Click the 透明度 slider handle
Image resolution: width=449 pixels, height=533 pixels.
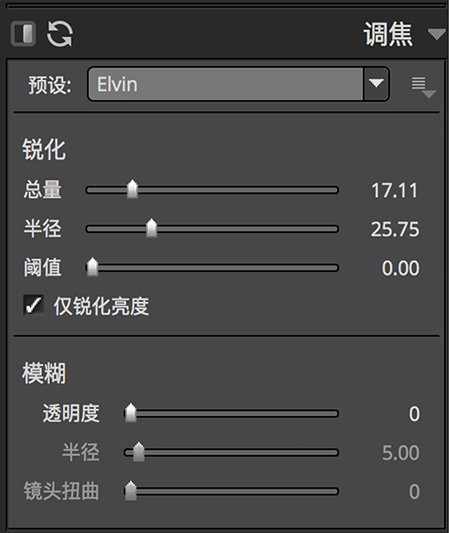[131, 413]
